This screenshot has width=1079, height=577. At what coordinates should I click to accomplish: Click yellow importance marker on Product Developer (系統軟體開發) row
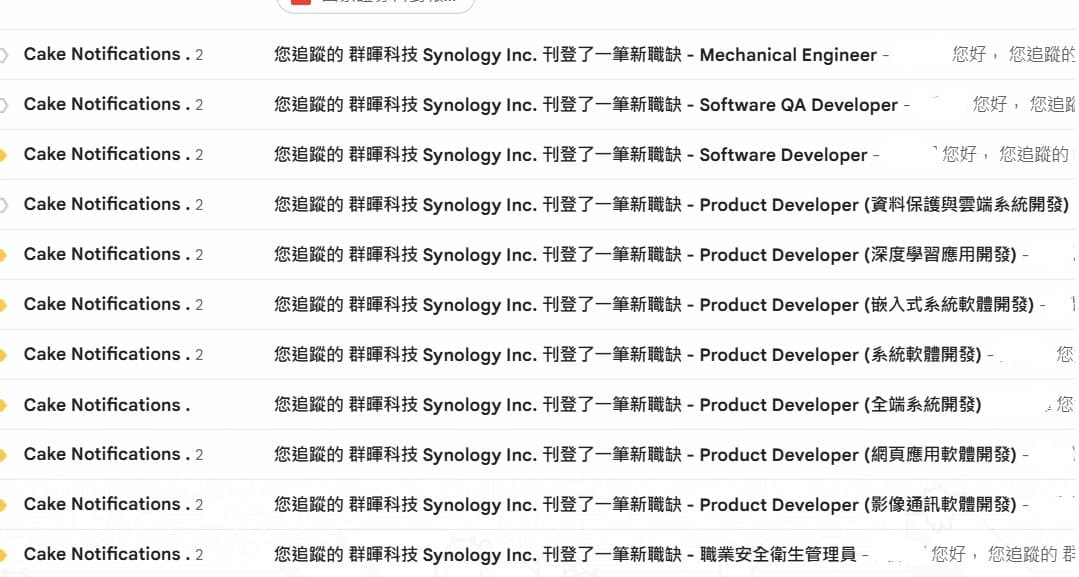[3, 355]
